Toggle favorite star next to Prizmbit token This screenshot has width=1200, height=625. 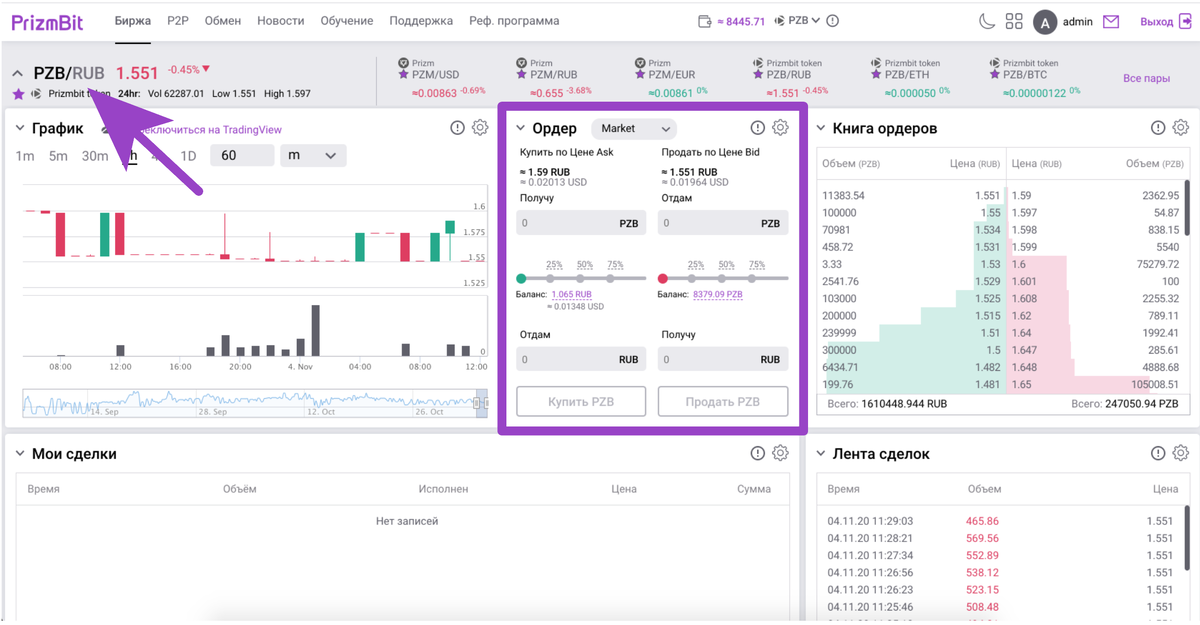pos(18,94)
